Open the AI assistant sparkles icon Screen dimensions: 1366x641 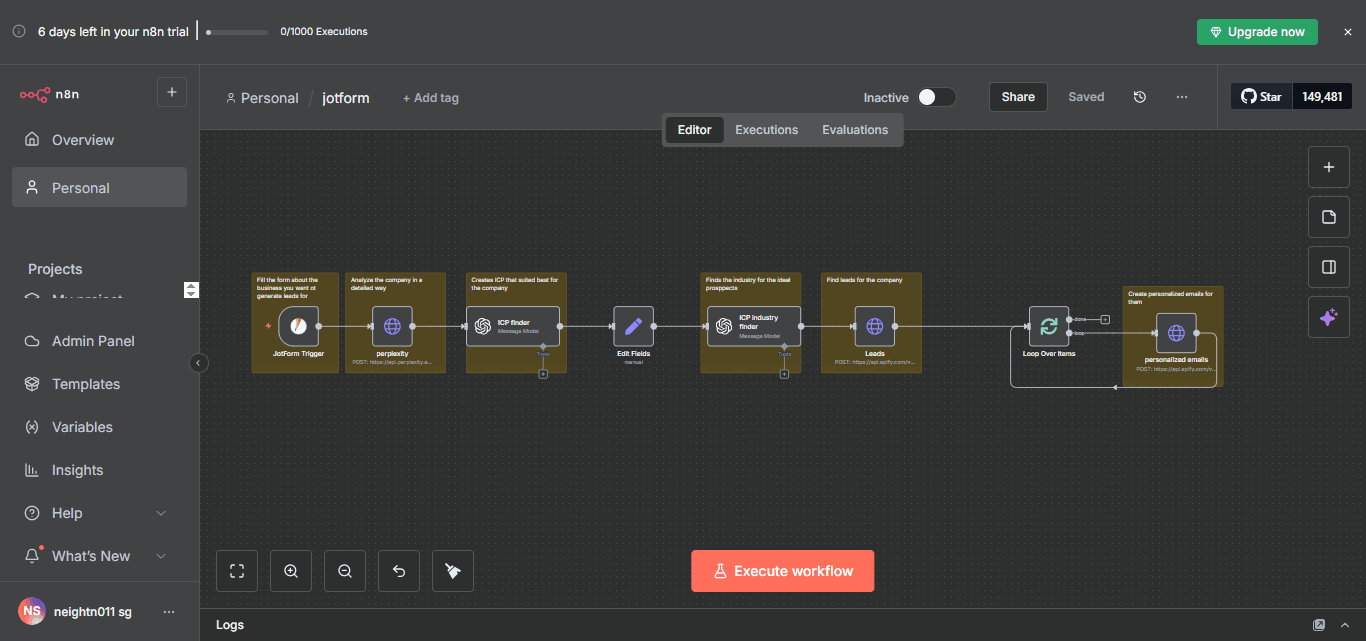1328,317
